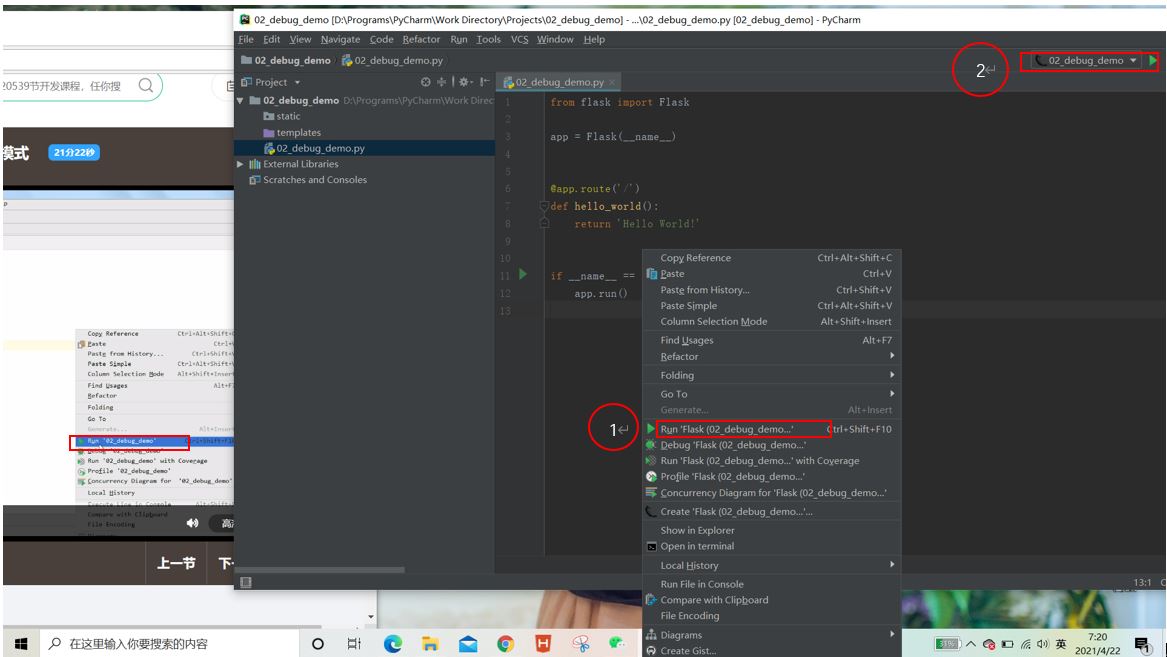Choose Paste from the context menu
Viewport: 1167px width, 657px height.
772,274
